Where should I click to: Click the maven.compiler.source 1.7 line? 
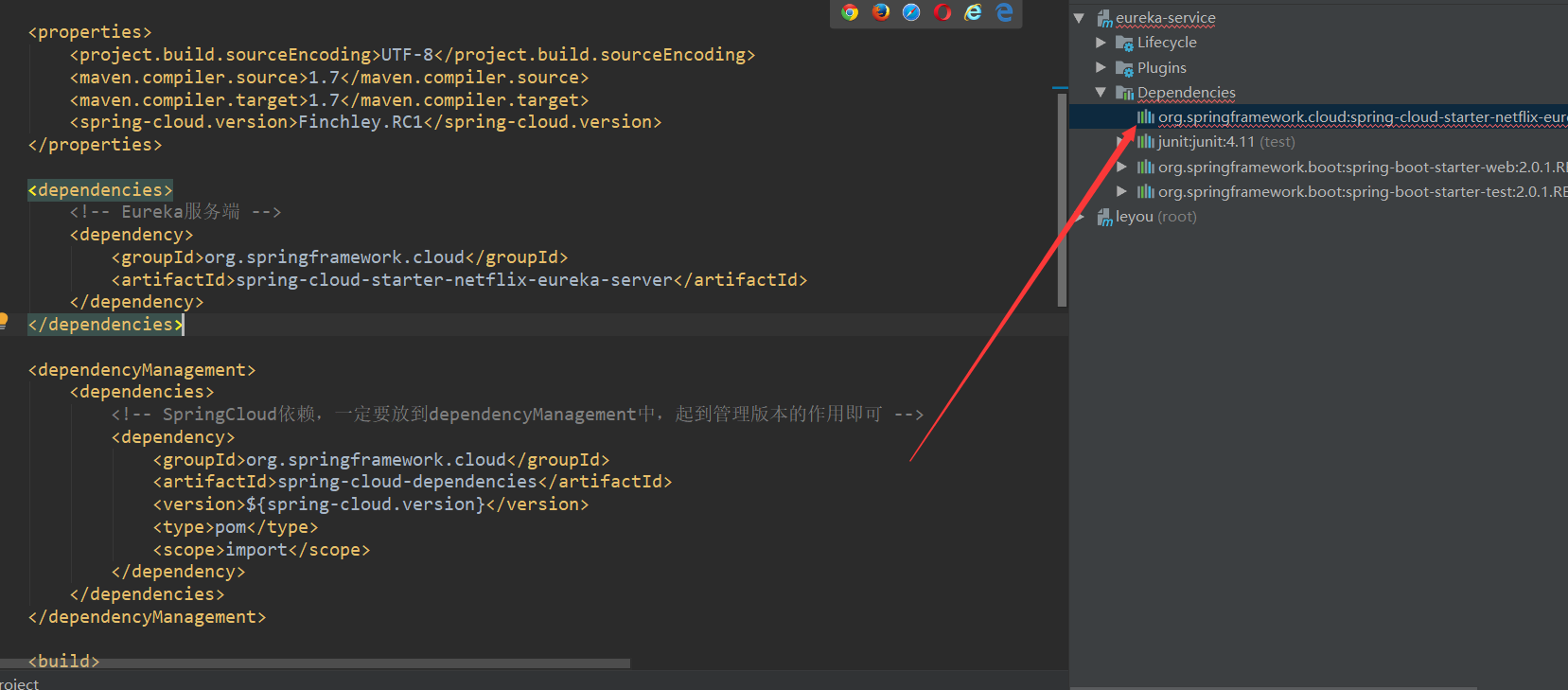click(329, 78)
